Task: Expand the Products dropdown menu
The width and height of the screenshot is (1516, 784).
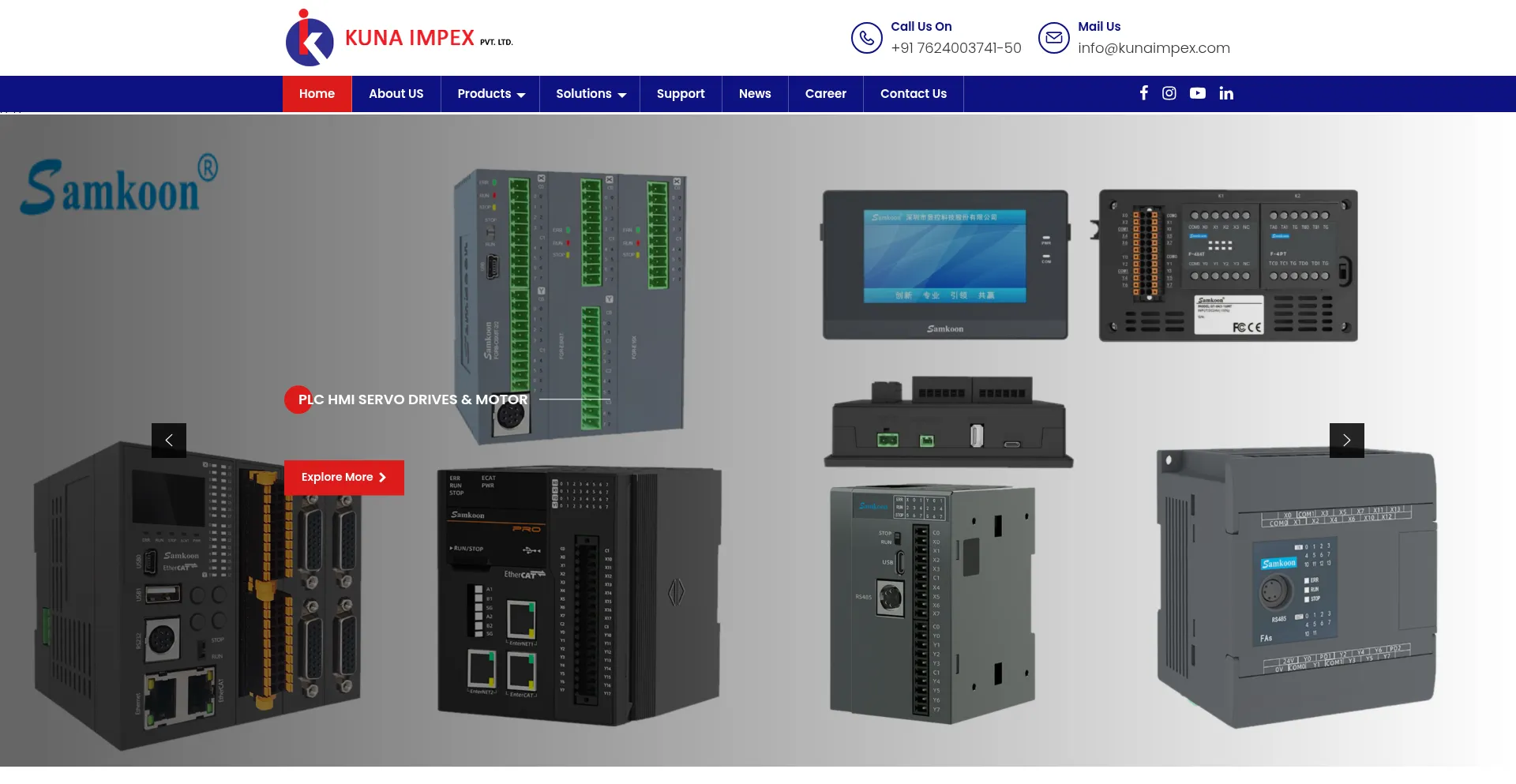Action: tap(490, 94)
